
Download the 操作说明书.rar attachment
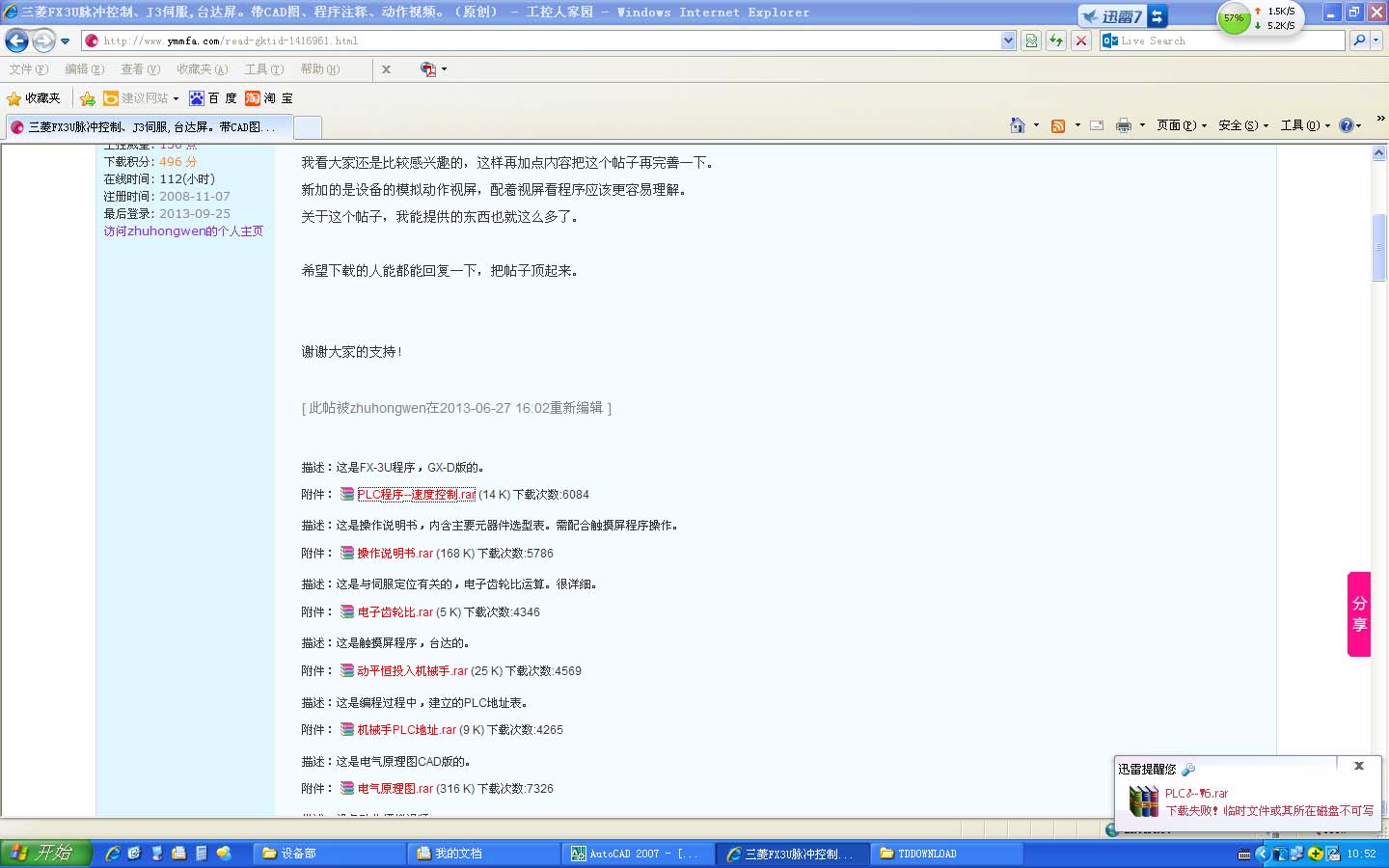pos(395,554)
